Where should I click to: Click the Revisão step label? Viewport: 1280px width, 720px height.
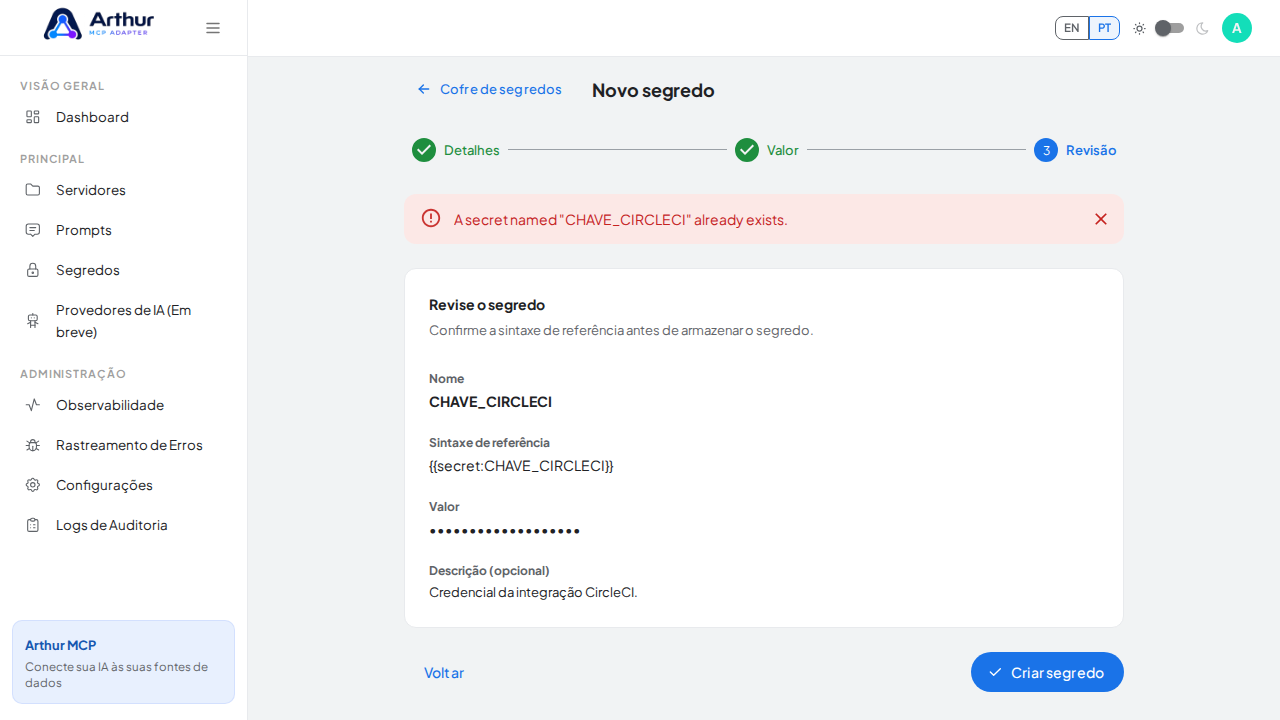pos(1091,150)
